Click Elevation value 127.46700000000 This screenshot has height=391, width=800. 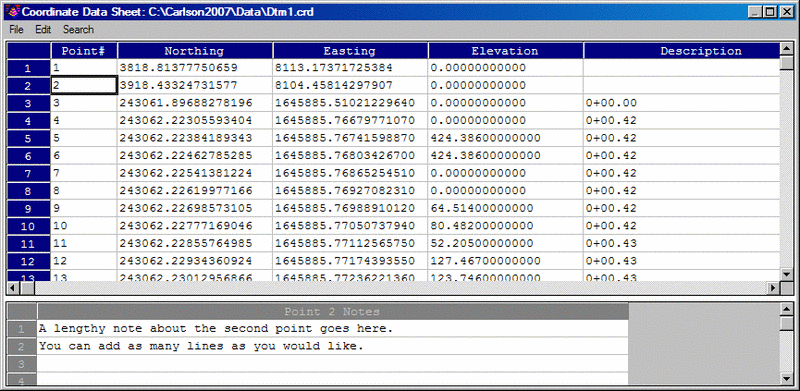(x=505, y=261)
